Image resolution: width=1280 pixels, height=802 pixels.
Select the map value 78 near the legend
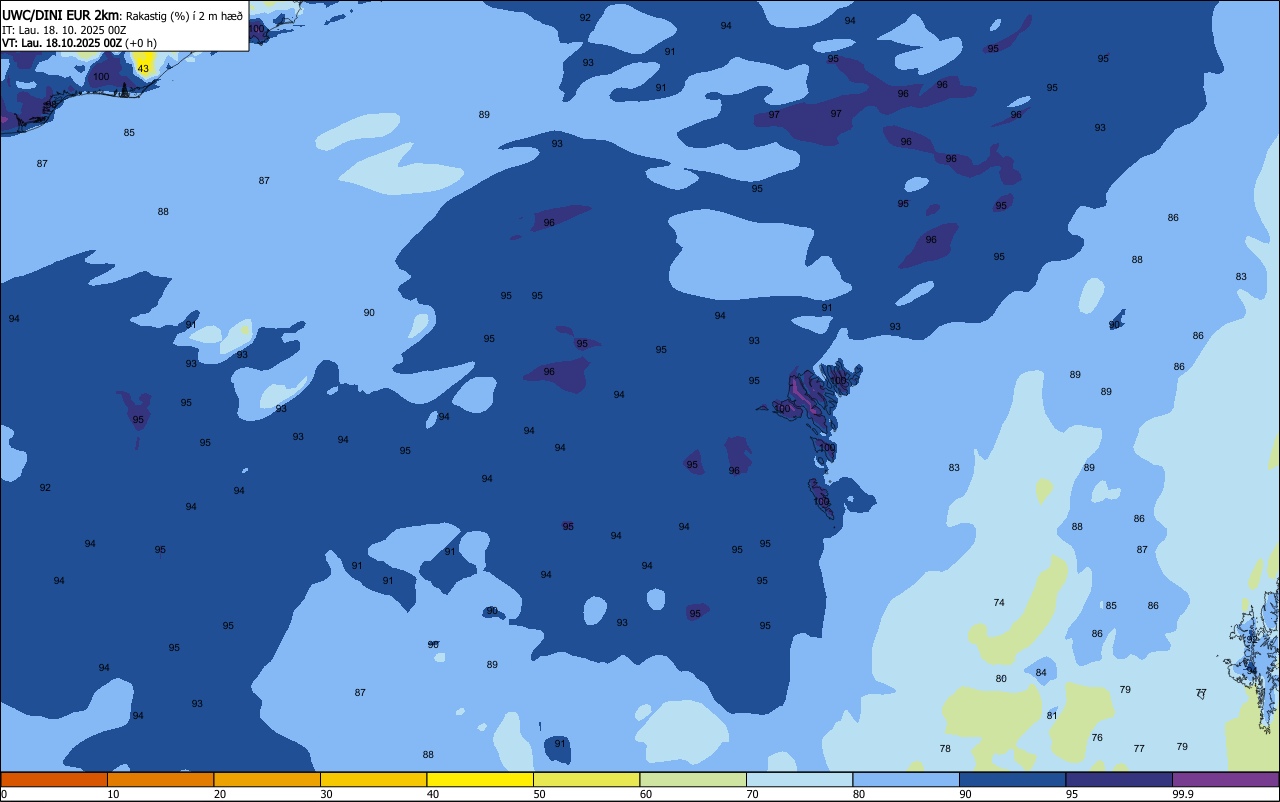pyautogui.click(x=945, y=749)
